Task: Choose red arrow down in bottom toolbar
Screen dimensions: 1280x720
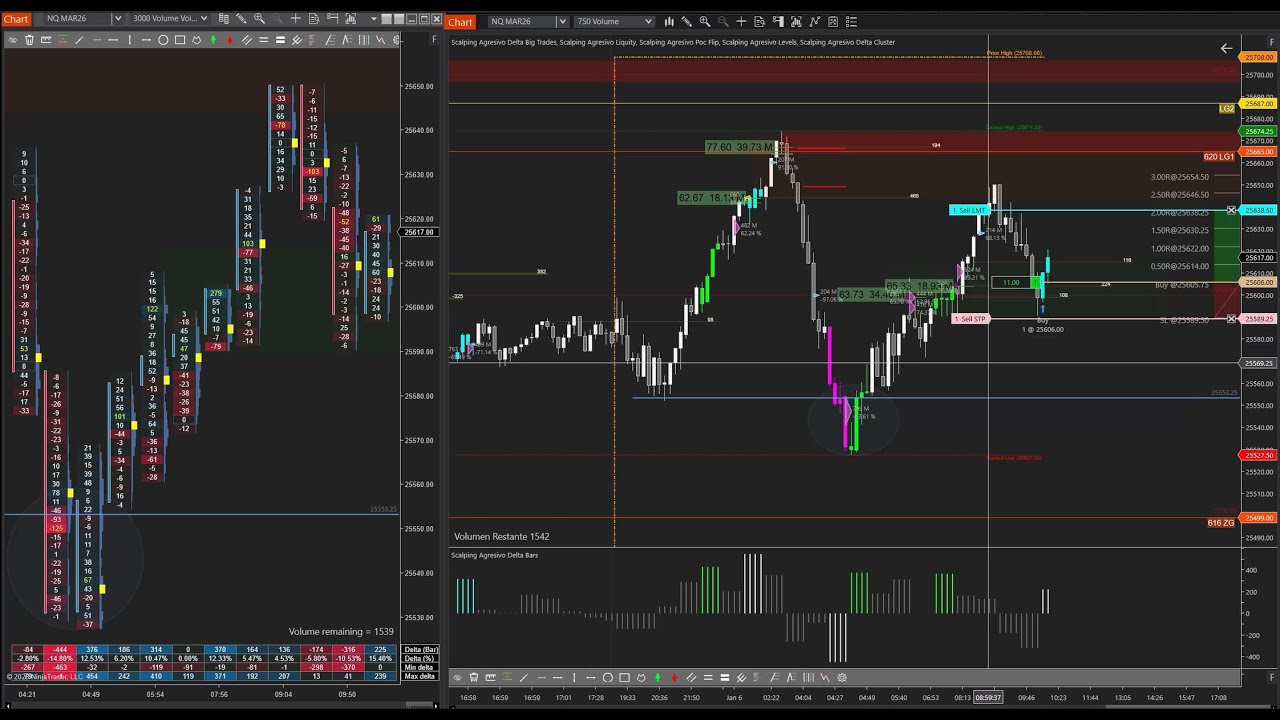Action: [674, 678]
